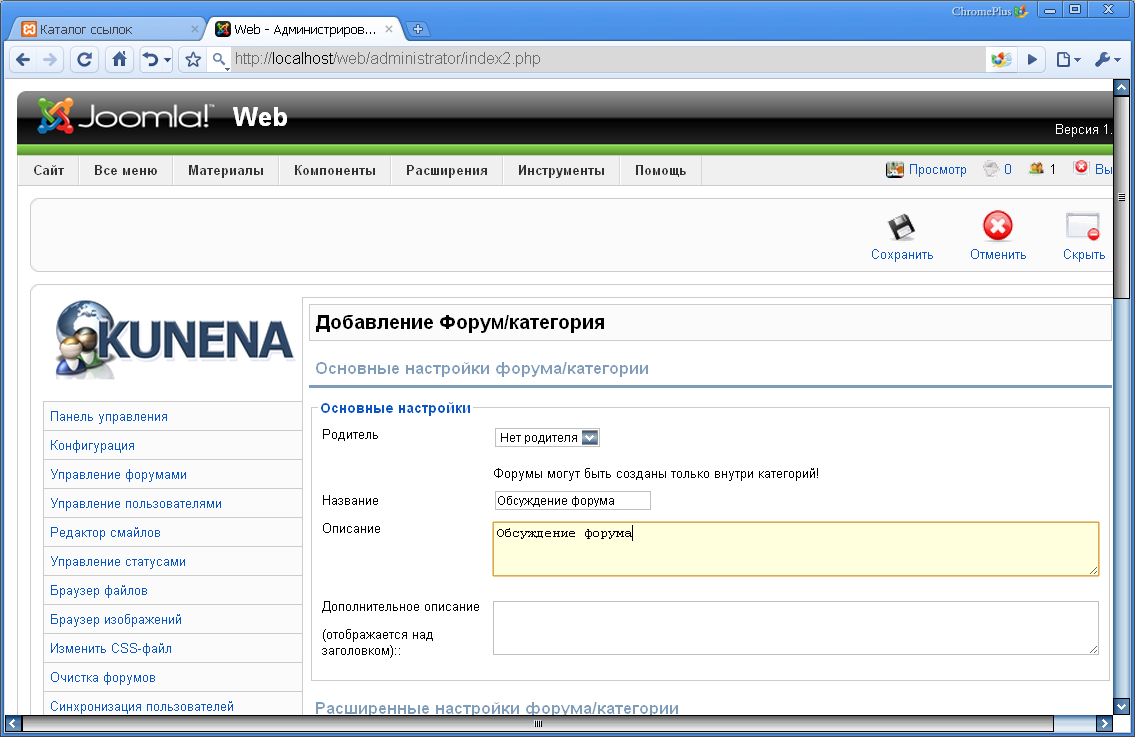
Task: Open the Помощь menu
Action: point(660,171)
